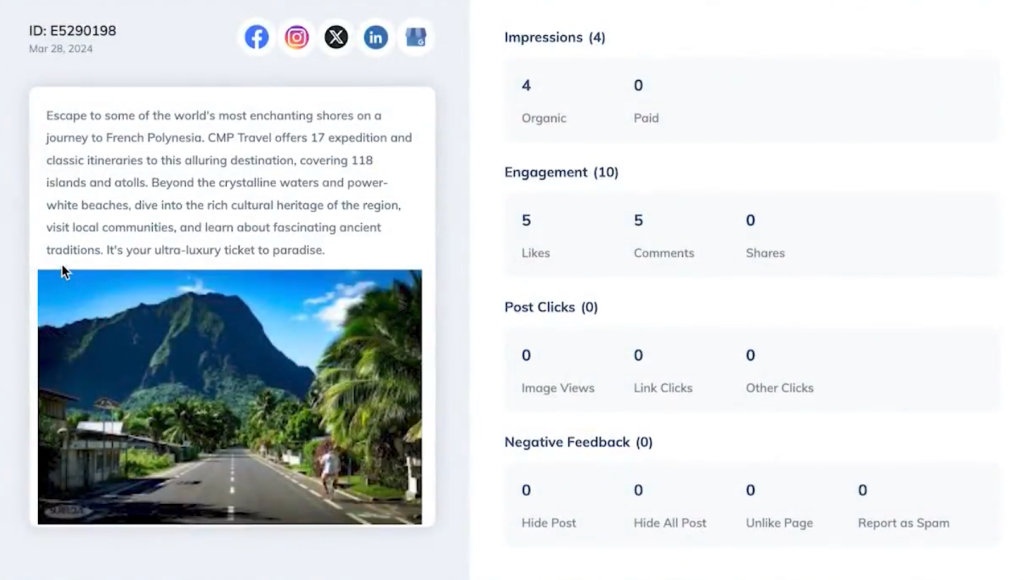Expand the Negative Feedback section
This screenshot has height=580, width=1024.
coord(578,442)
